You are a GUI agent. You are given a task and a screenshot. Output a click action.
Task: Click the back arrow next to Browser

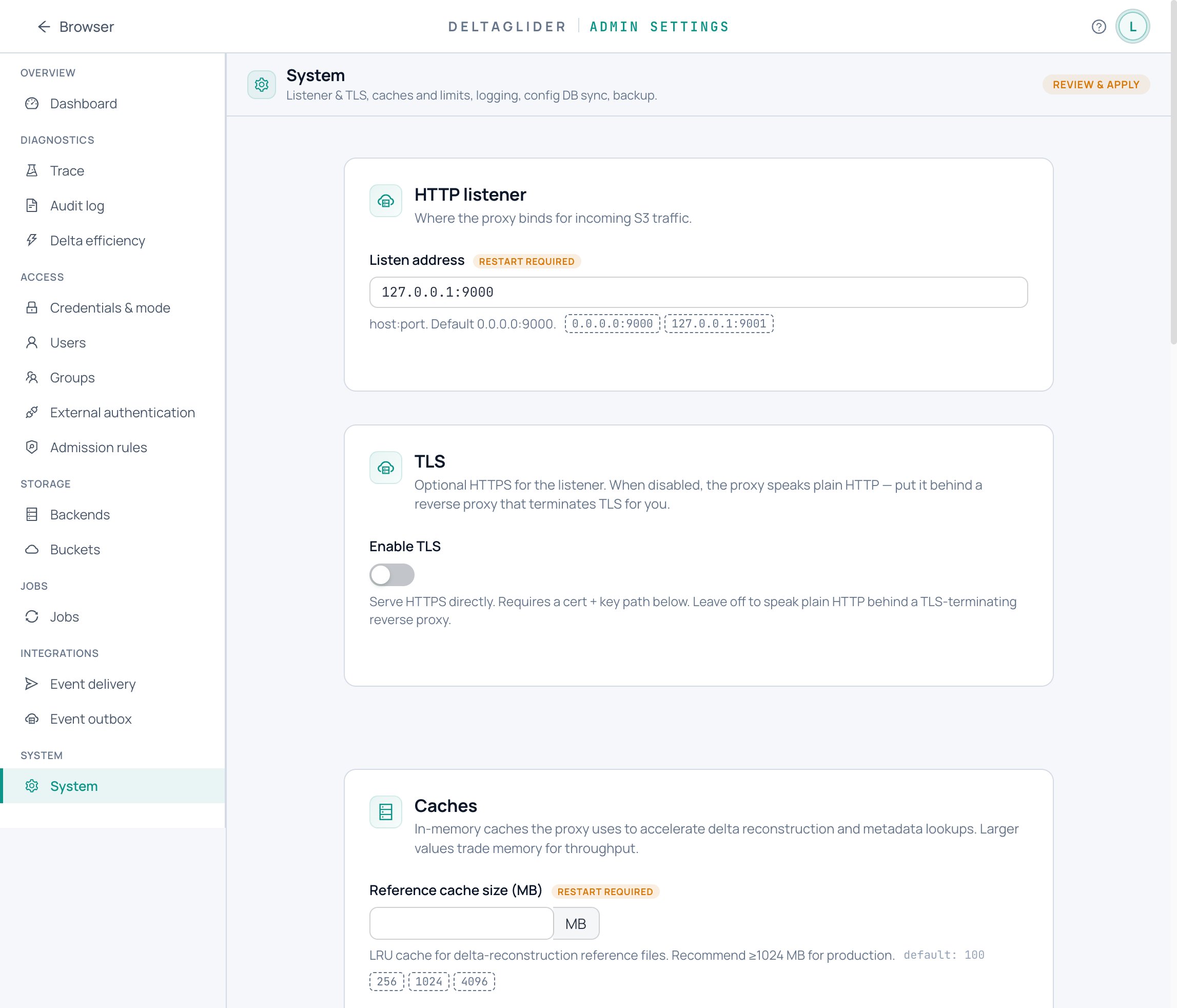(44, 27)
